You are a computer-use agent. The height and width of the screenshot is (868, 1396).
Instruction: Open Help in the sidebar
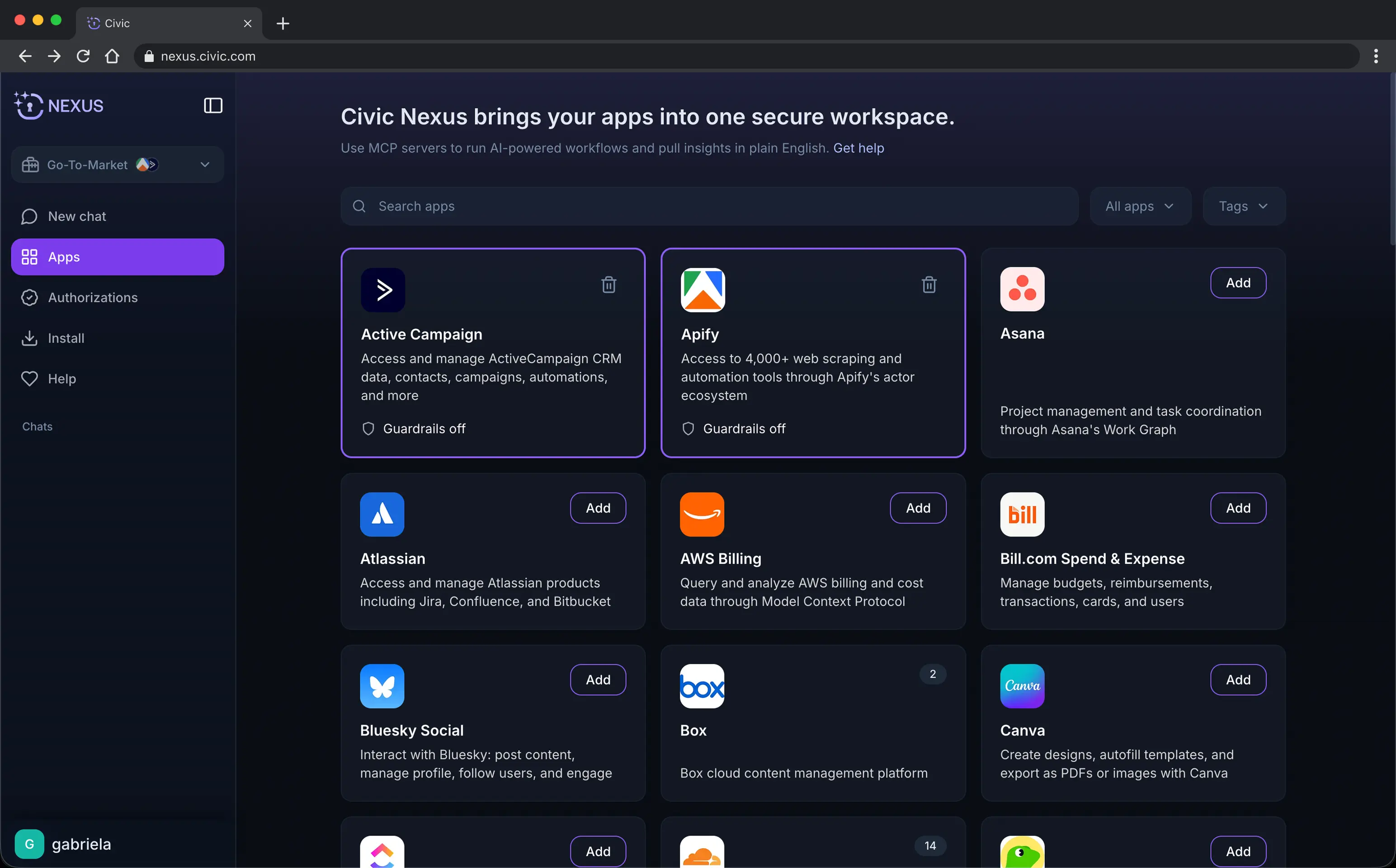point(117,379)
